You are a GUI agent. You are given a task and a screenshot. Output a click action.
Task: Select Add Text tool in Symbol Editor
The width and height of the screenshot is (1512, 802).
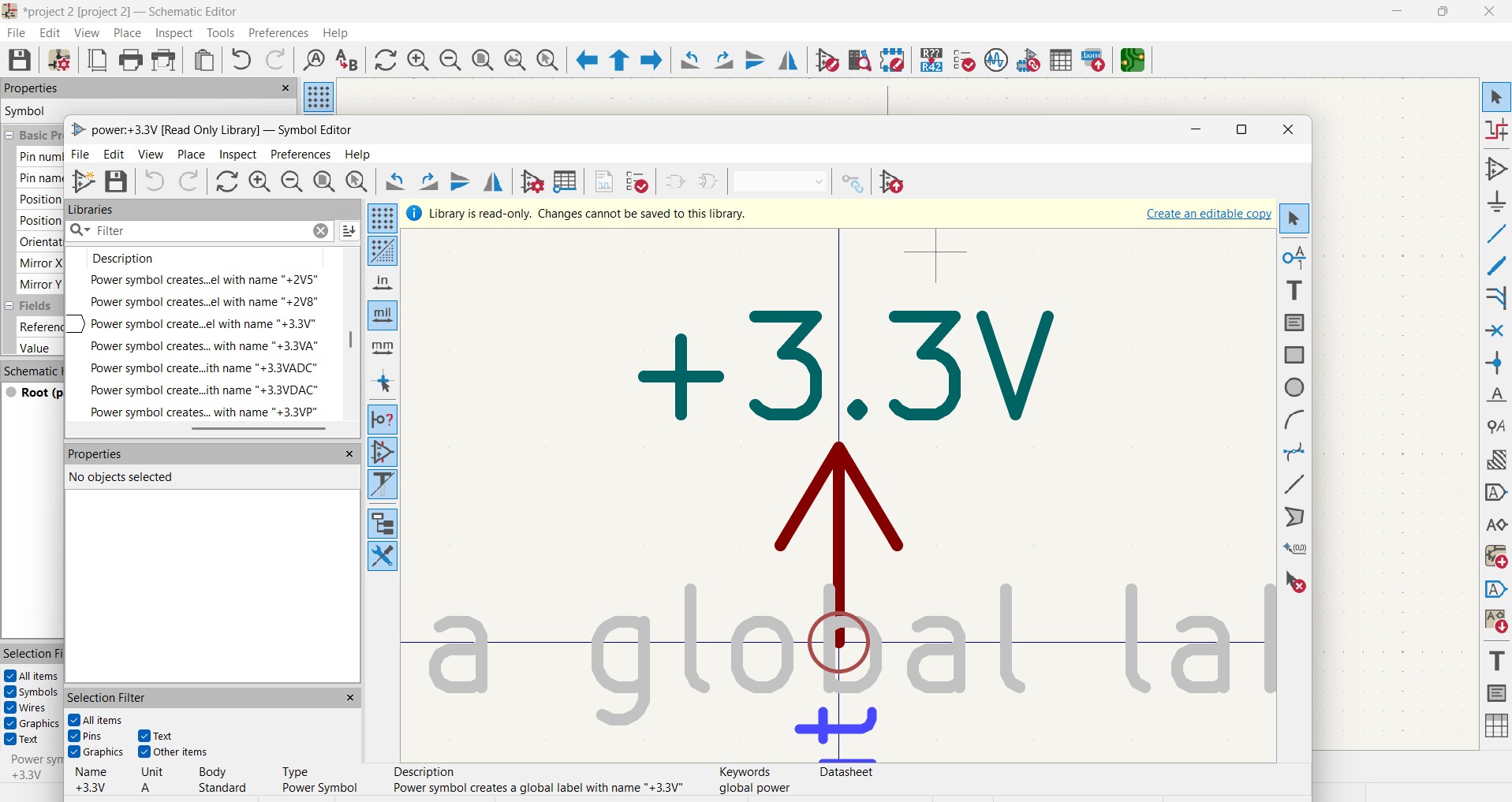click(1294, 290)
